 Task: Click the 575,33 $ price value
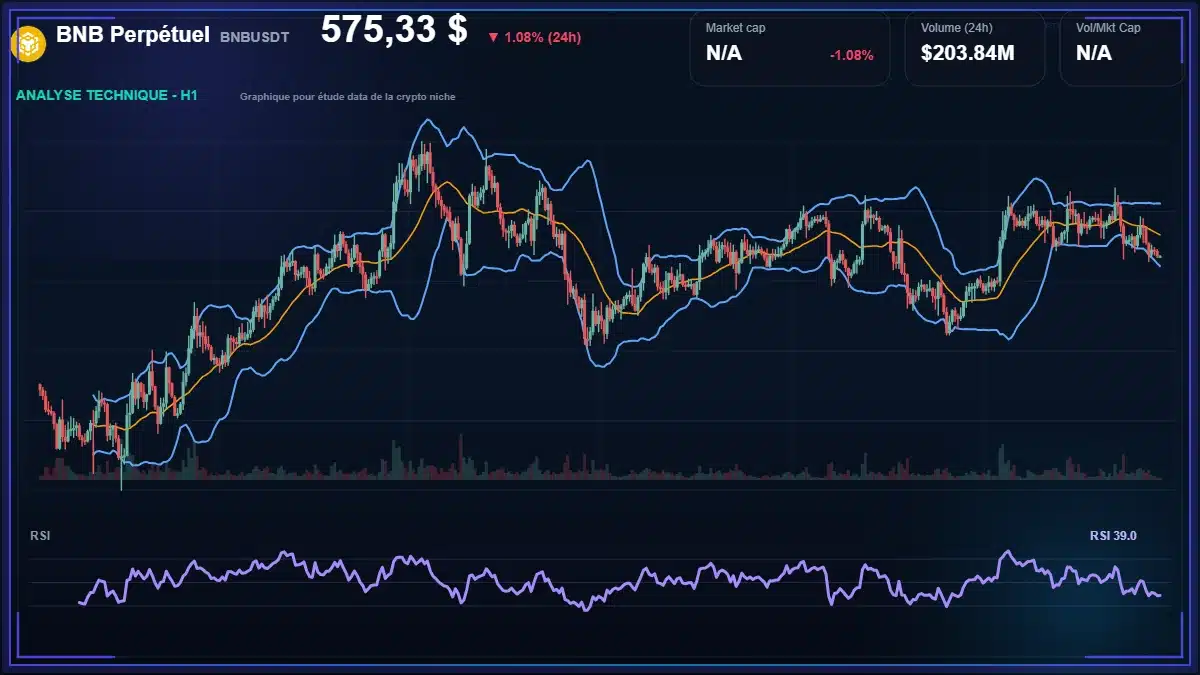(x=394, y=30)
